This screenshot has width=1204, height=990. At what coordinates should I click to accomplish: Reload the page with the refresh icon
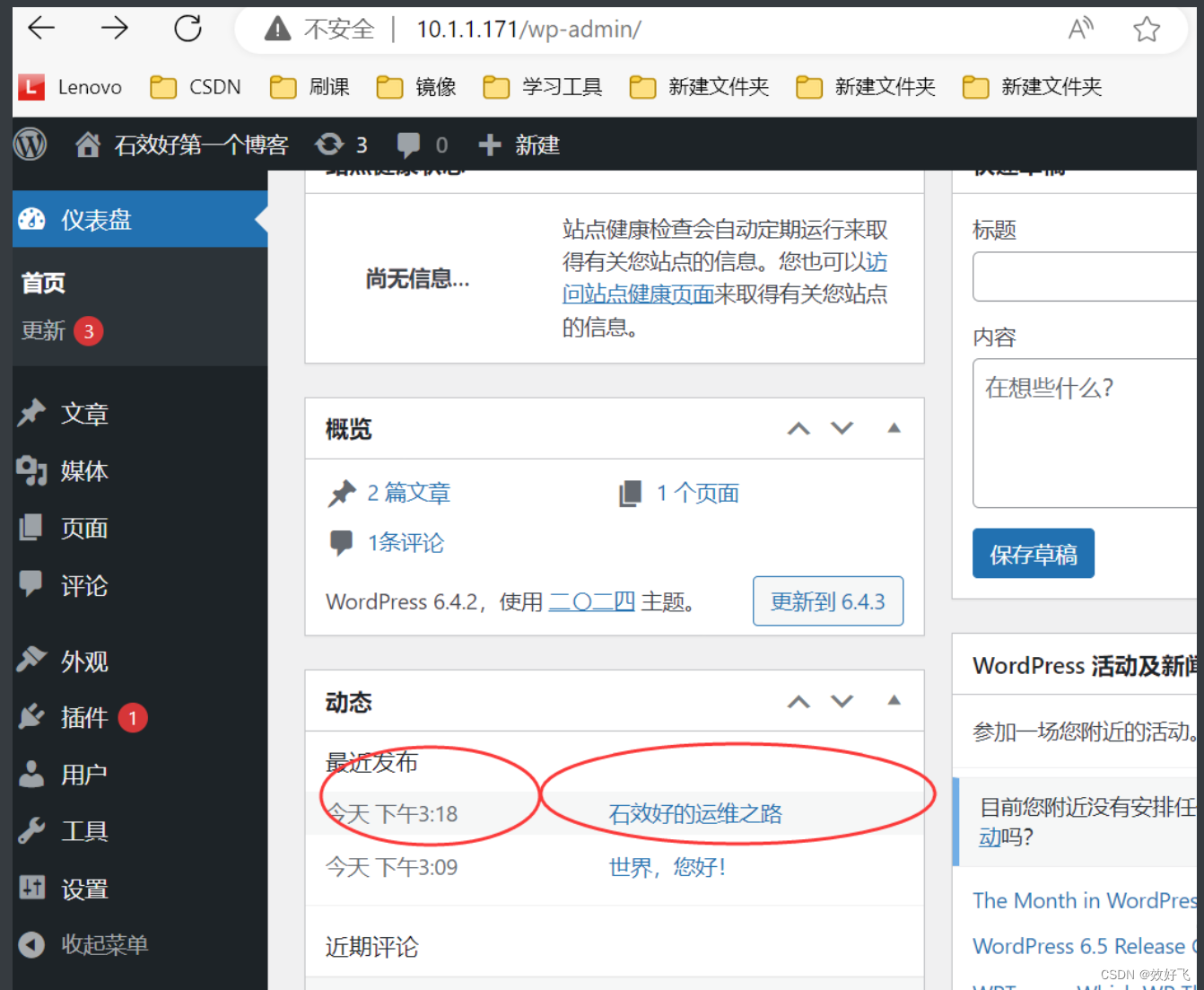[x=188, y=29]
